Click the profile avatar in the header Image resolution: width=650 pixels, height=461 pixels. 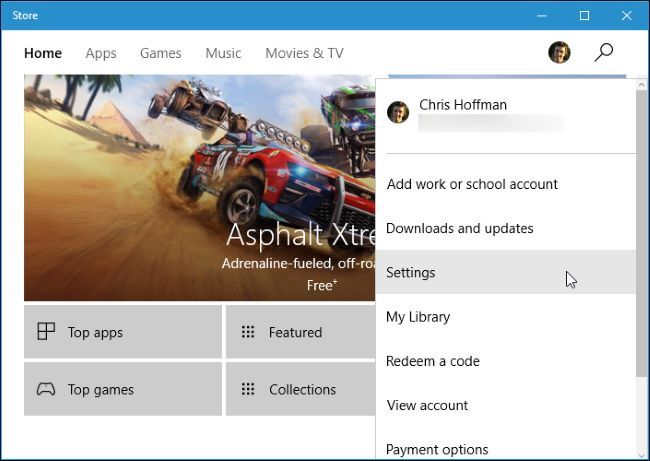click(559, 53)
